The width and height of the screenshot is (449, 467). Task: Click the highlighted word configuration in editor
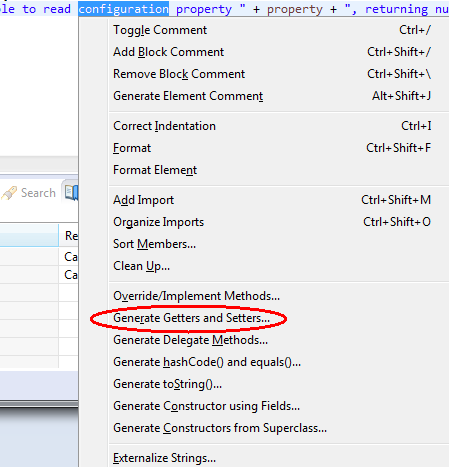pos(124,9)
